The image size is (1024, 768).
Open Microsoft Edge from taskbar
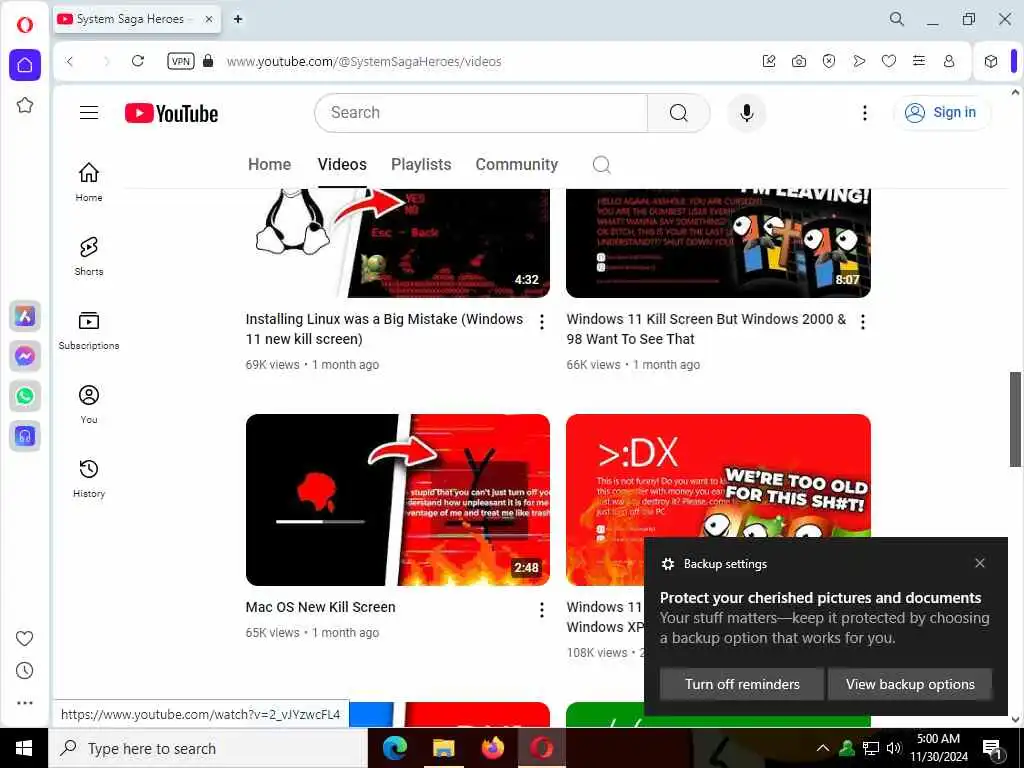tap(395, 748)
